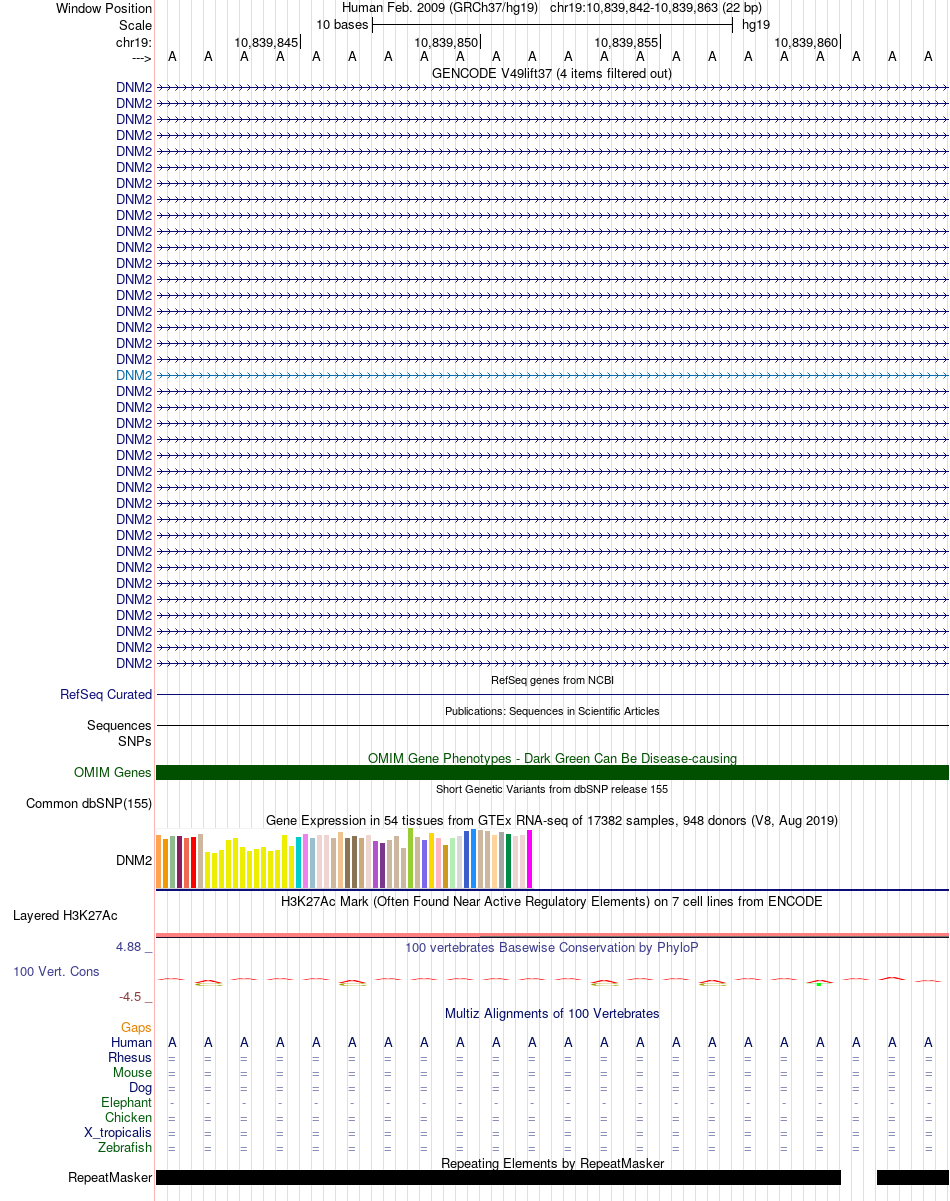Click the OMIM Genes track label

113,772
